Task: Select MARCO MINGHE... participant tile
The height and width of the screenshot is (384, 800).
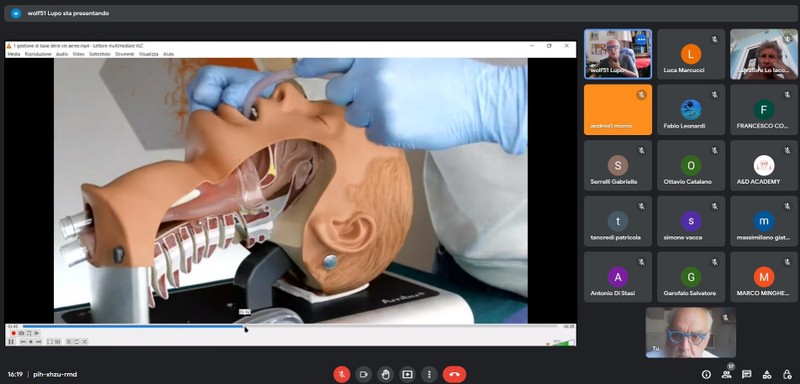Action: [x=764, y=277]
